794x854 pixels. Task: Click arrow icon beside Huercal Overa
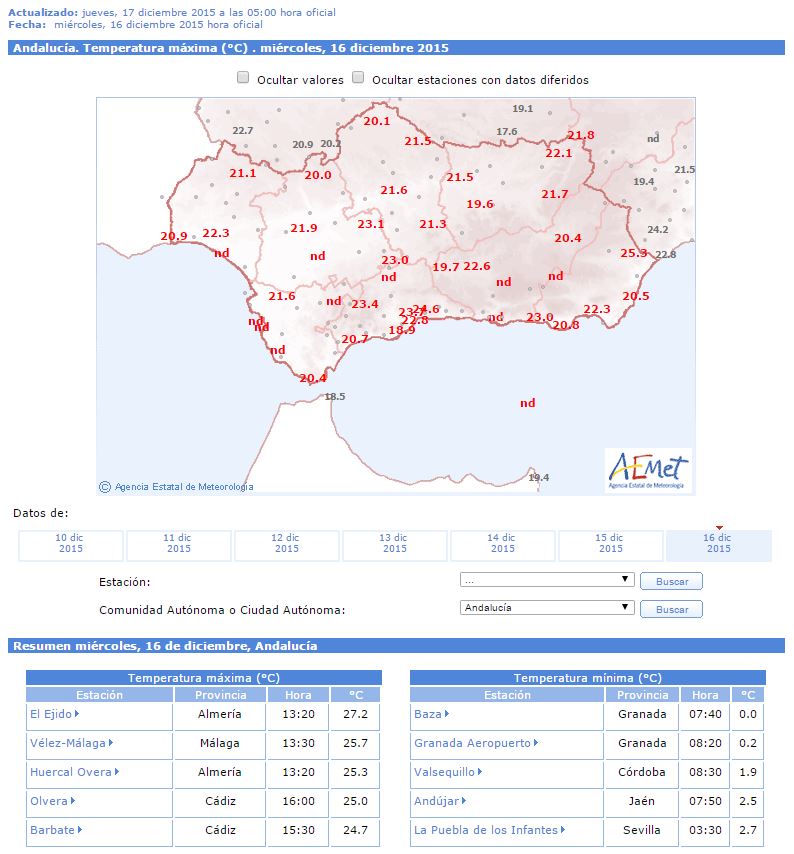point(118,773)
